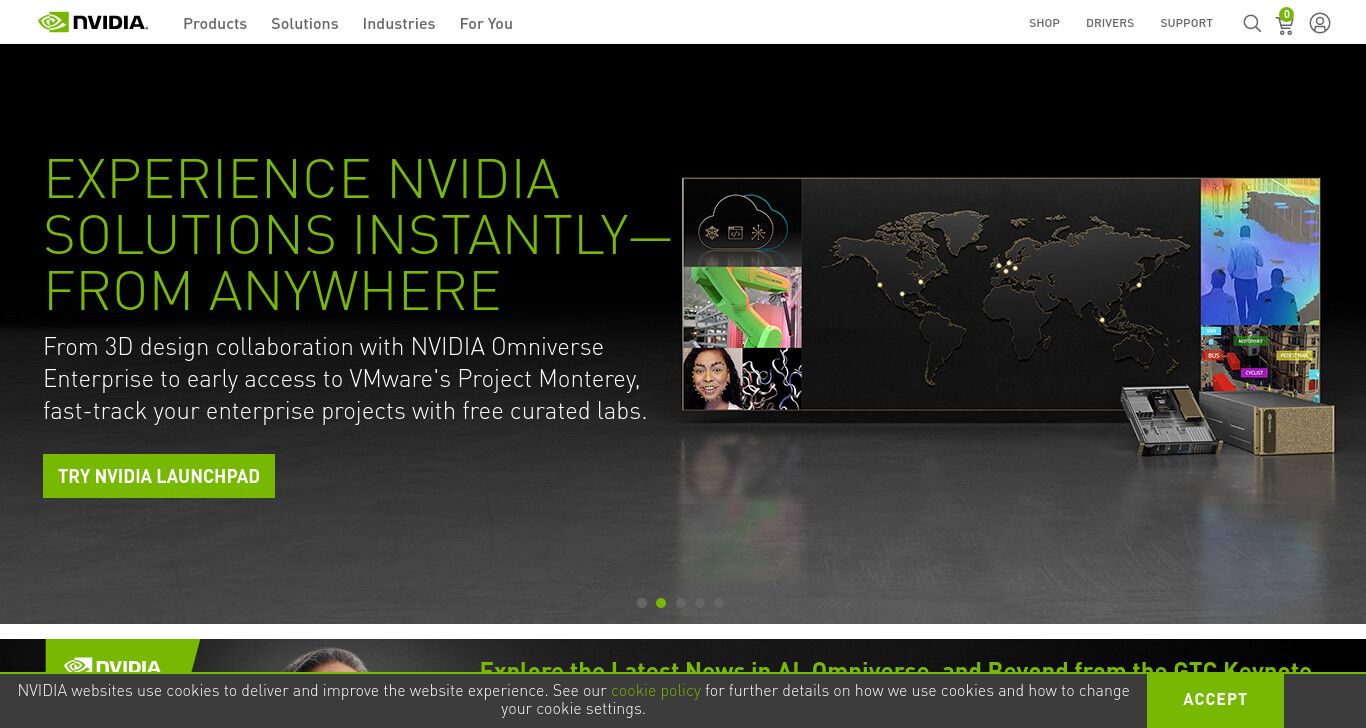Open the Industries menu
The width and height of the screenshot is (1366, 728).
(399, 23)
